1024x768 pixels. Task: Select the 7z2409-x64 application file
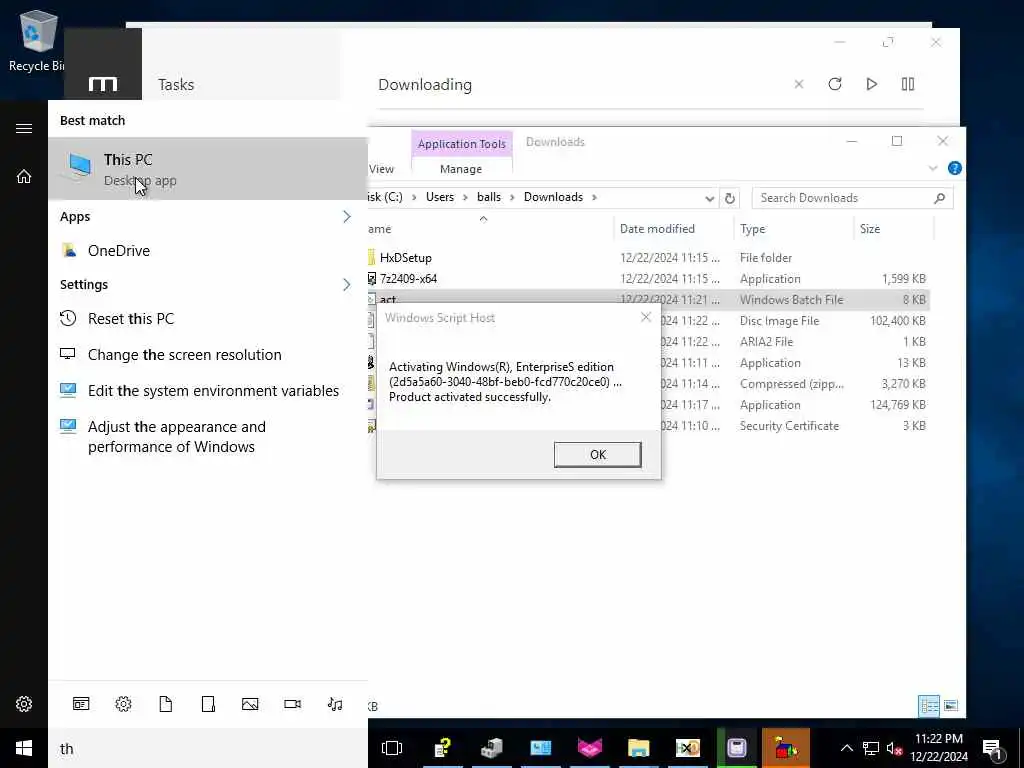click(x=408, y=279)
